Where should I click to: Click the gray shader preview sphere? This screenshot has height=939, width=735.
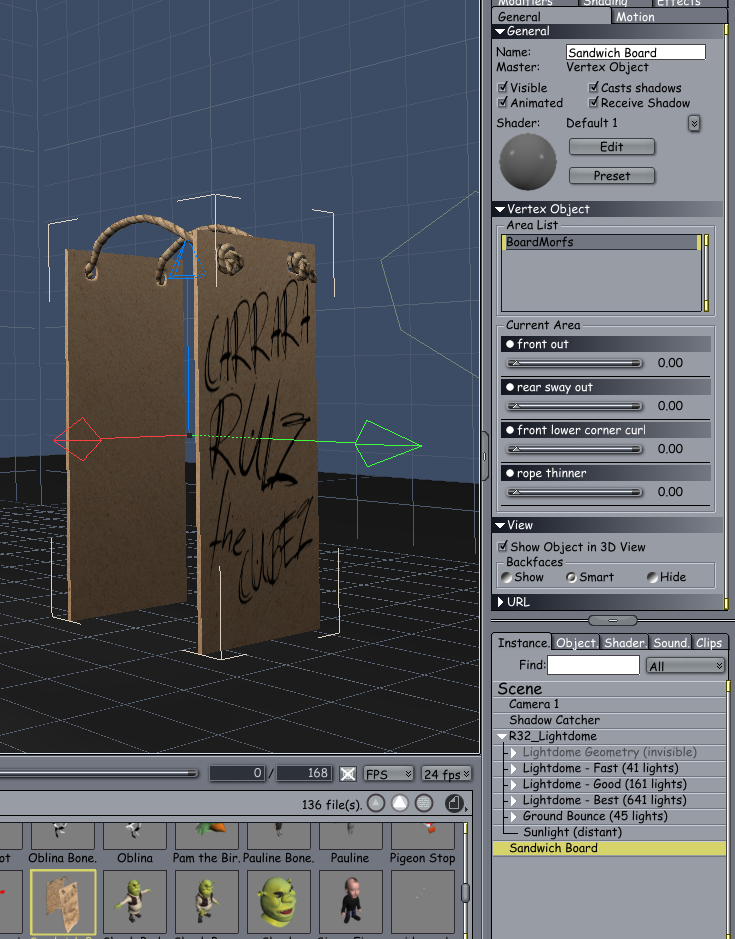(x=528, y=162)
